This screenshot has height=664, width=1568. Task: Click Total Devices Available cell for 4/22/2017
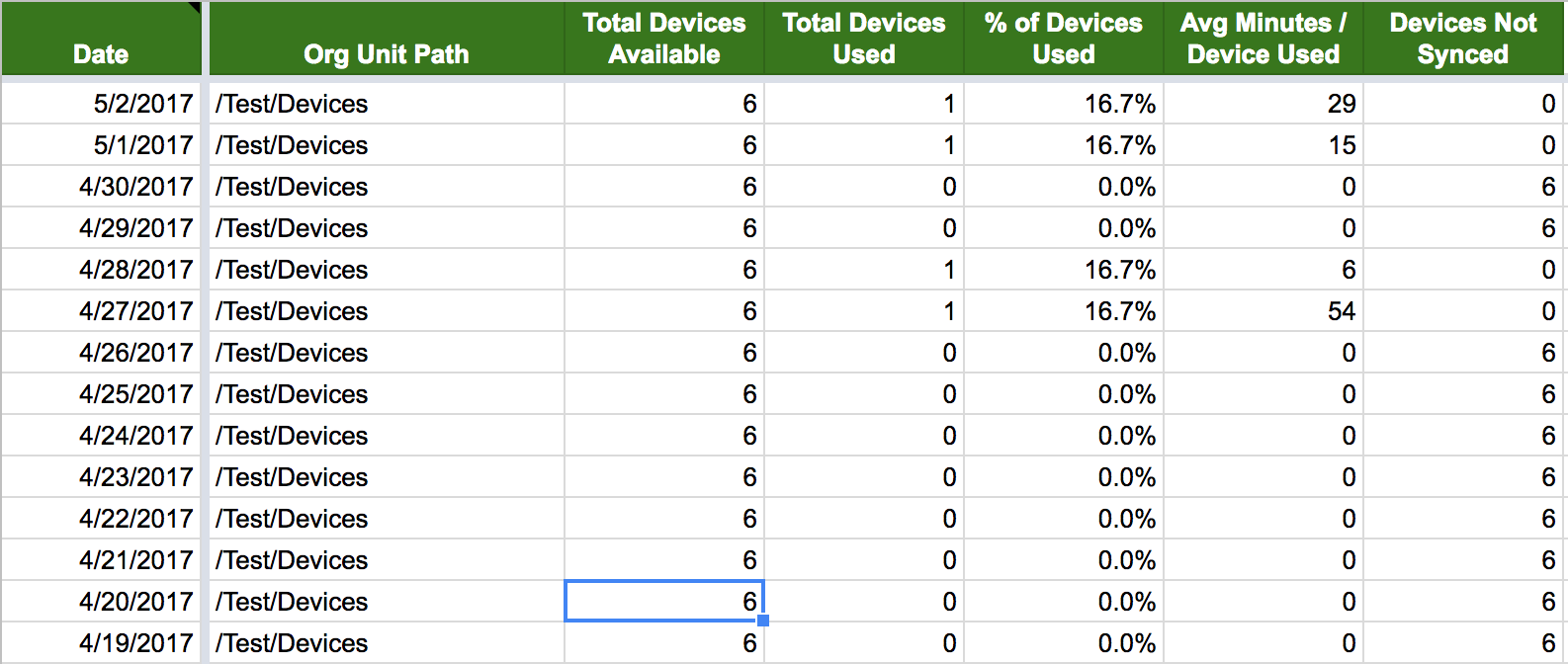pos(663,519)
